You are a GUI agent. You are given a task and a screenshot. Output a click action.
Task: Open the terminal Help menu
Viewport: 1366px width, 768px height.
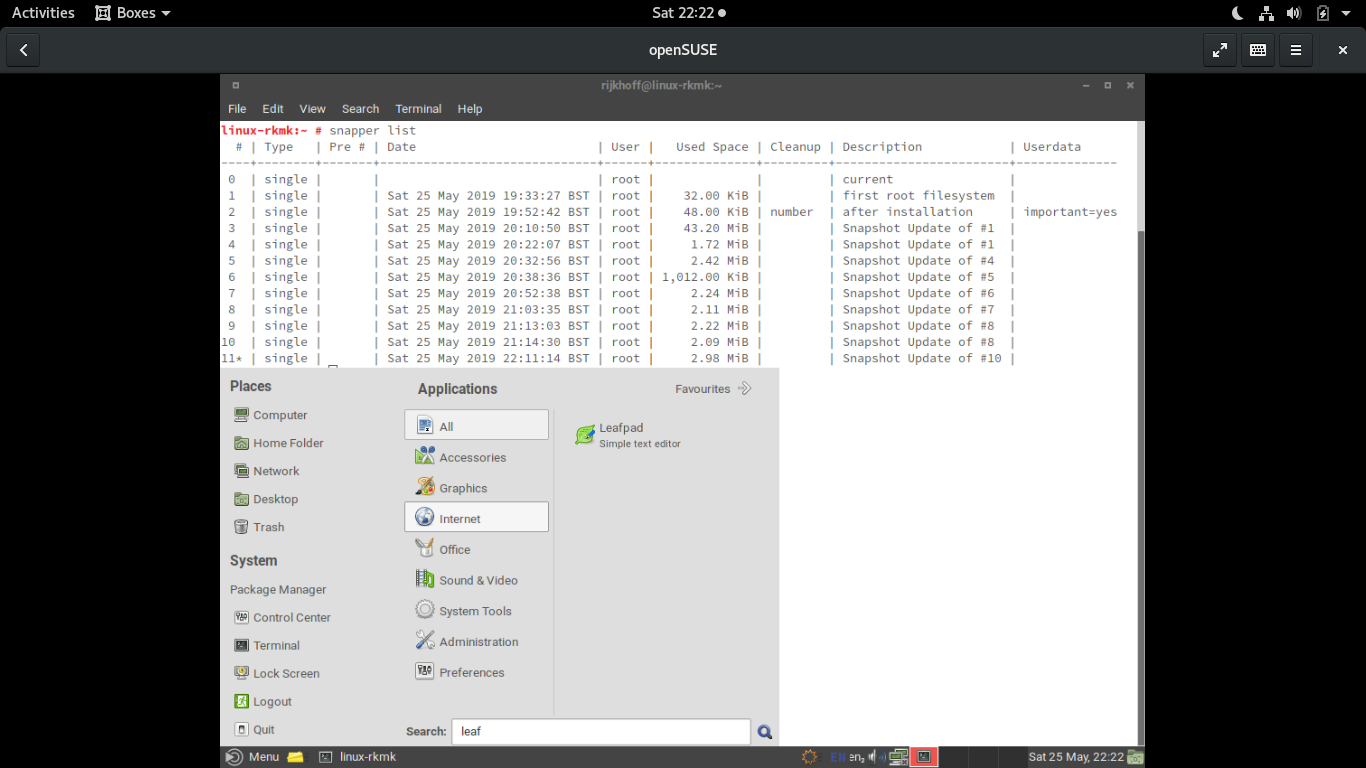pos(470,109)
